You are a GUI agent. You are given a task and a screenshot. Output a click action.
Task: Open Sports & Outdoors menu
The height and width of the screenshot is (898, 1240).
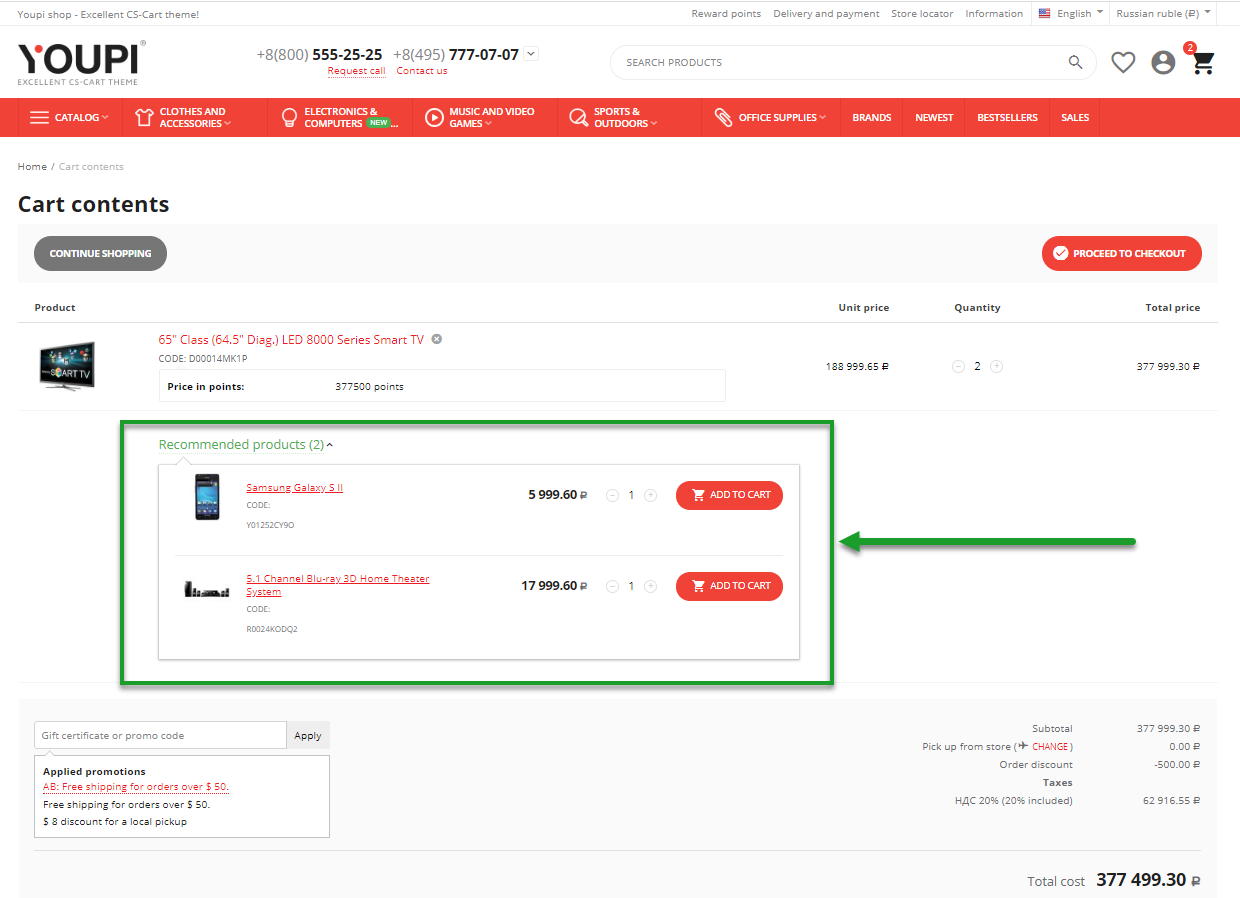[629, 117]
